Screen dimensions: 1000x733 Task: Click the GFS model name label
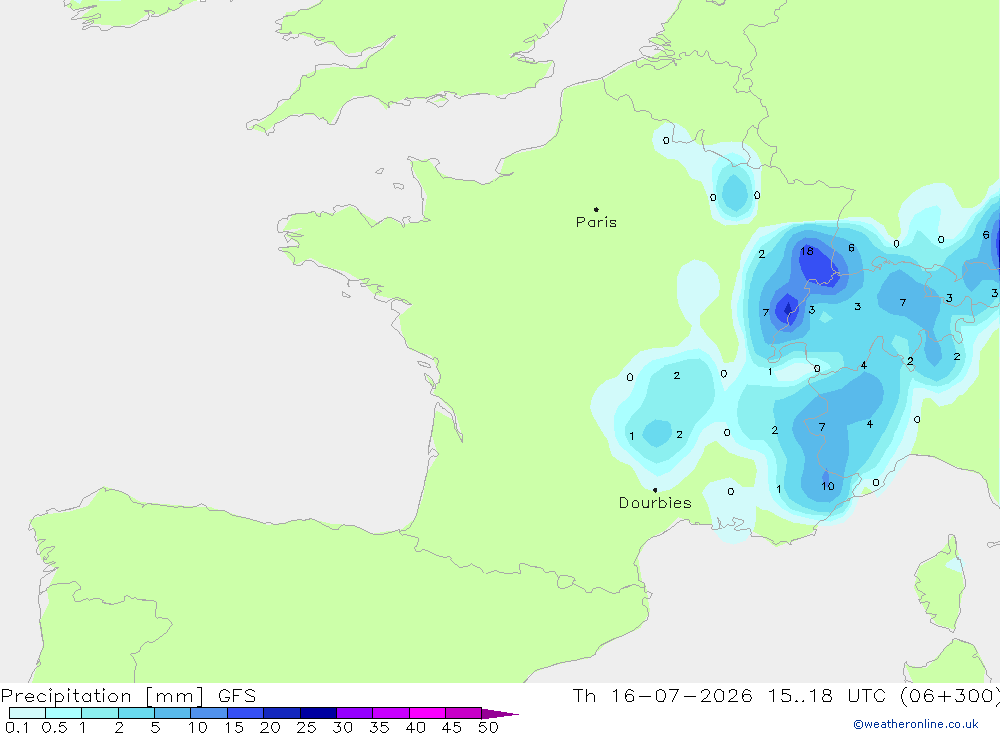(x=237, y=696)
